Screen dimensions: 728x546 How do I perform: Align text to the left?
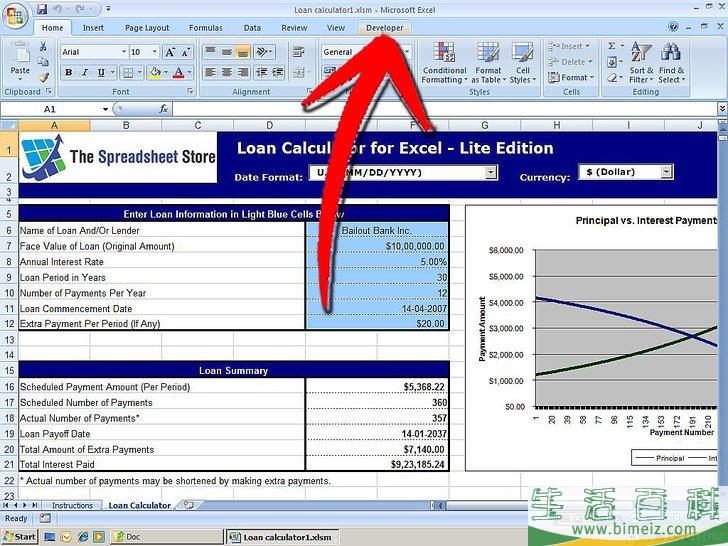[210, 72]
